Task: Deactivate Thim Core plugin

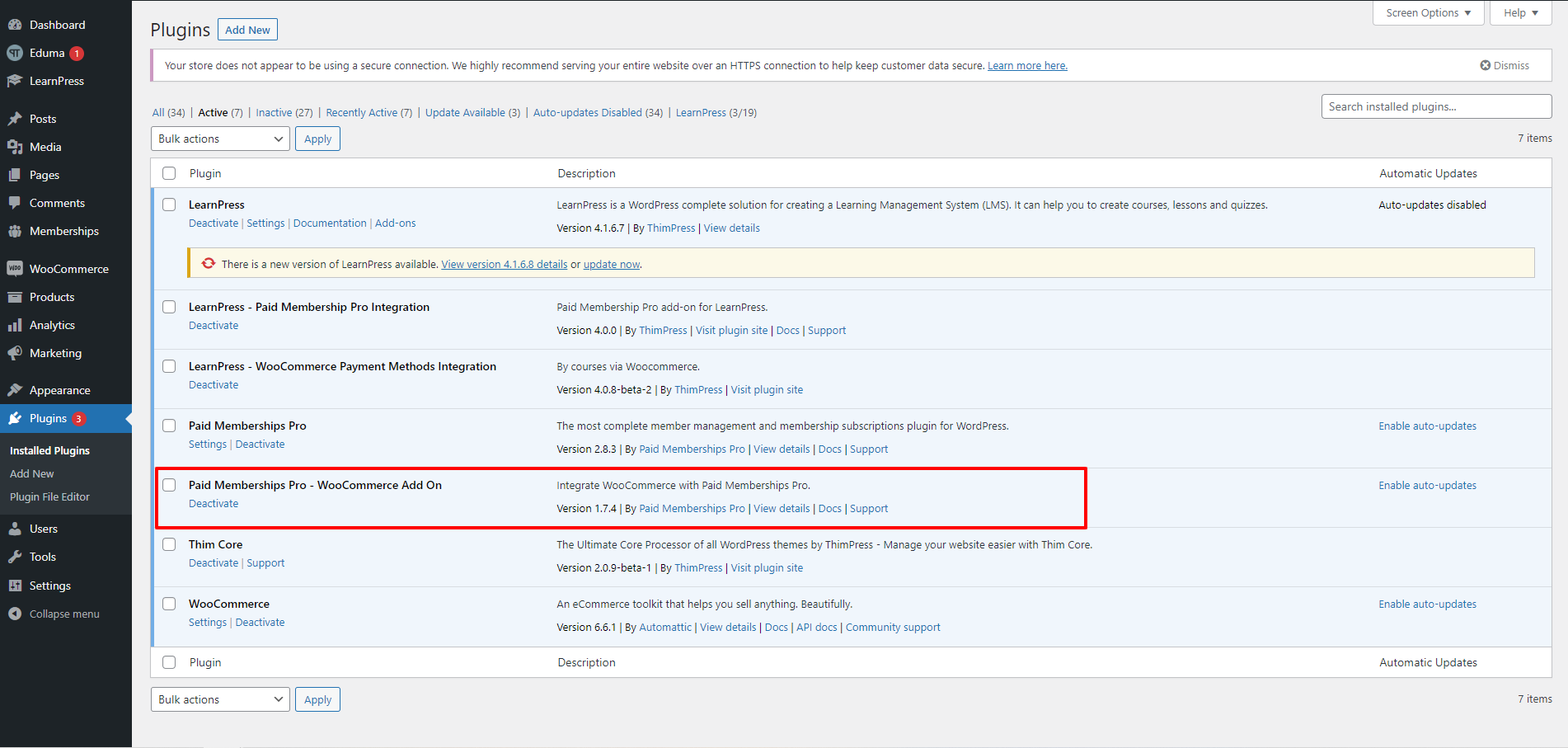Action: pyautogui.click(x=214, y=563)
